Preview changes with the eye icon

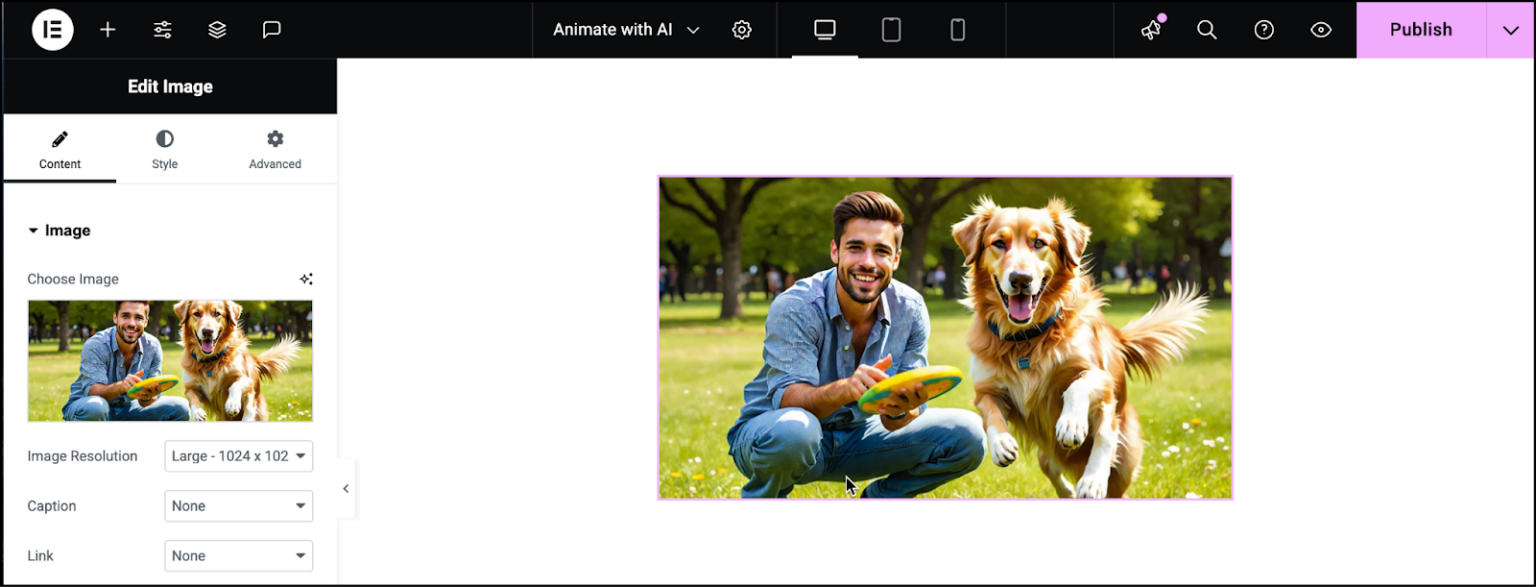1321,30
